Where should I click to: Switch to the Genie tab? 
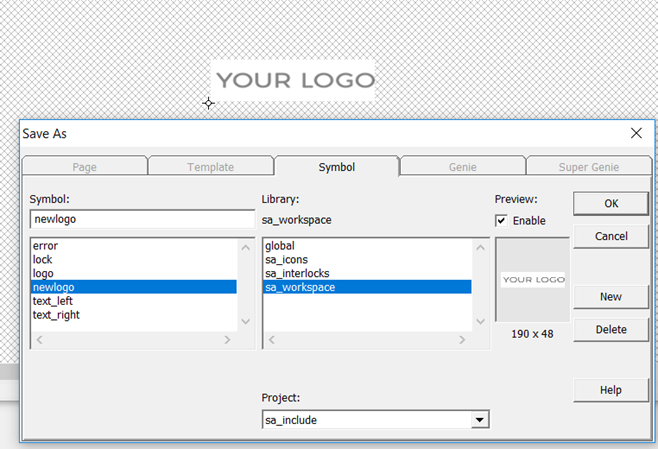463,167
